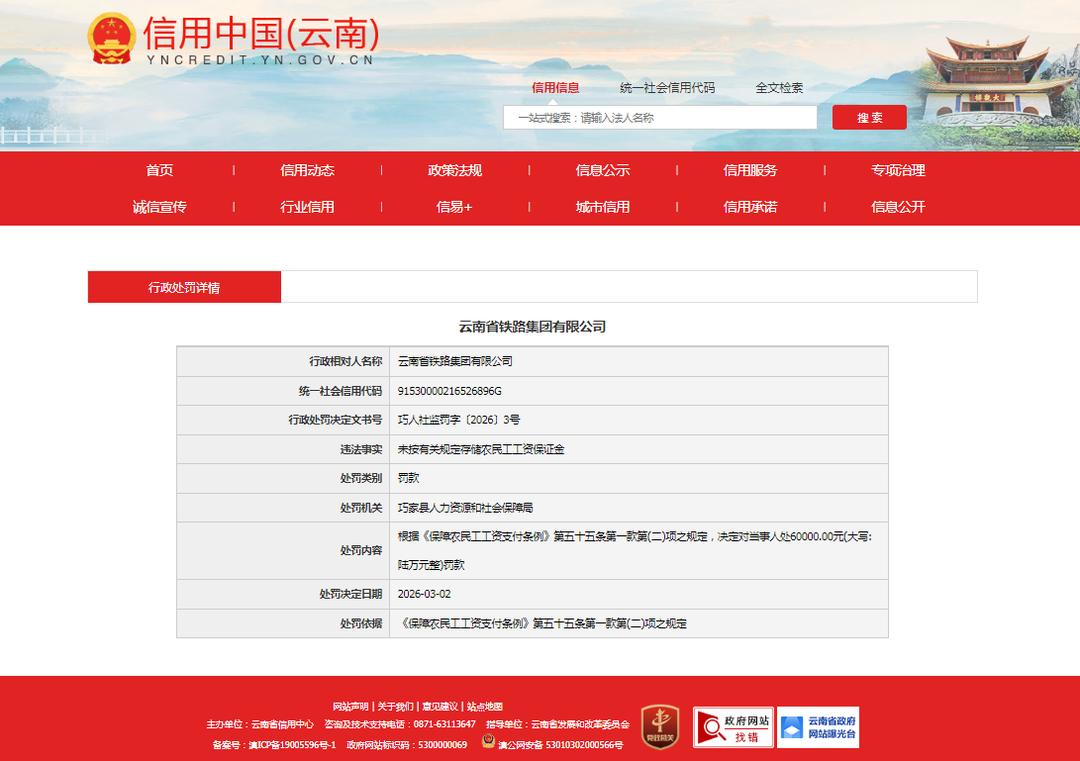Click the 统一社会信用代码 label cell
The height and width of the screenshot is (761, 1080).
click(x=283, y=391)
